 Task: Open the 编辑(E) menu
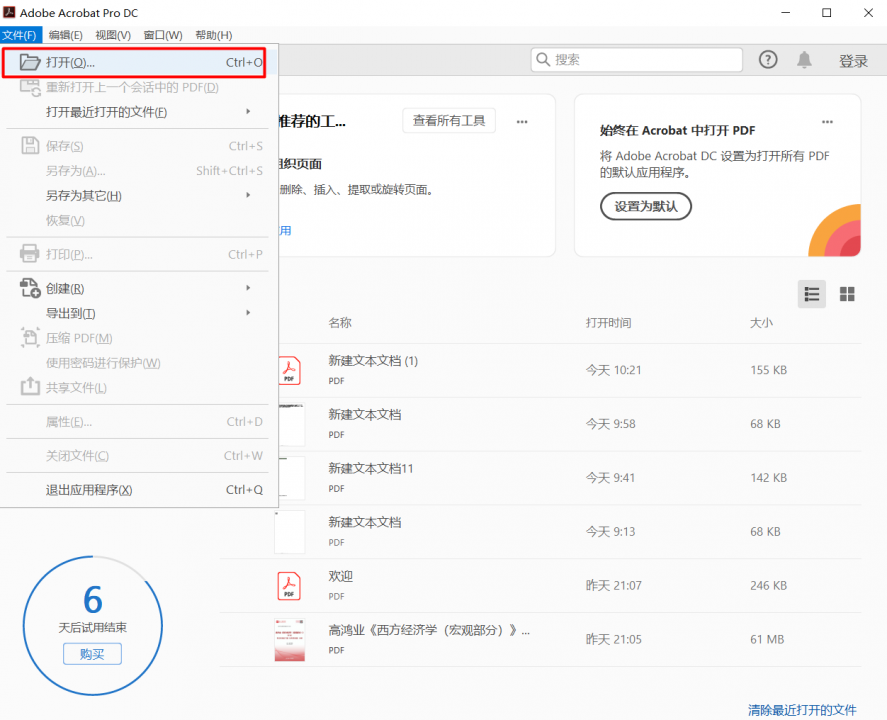[66, 35]
